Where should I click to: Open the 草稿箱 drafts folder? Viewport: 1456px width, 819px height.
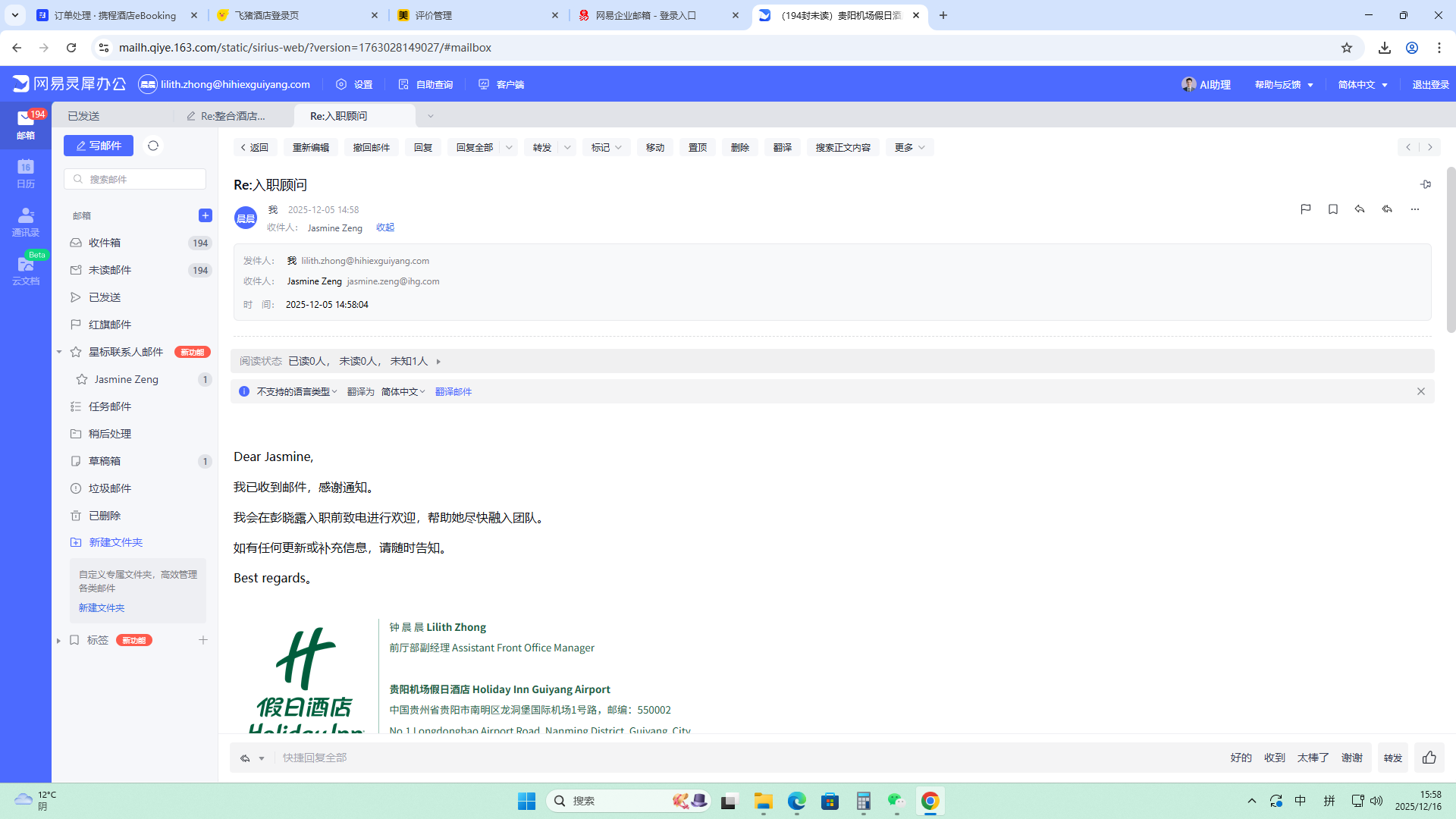click(105, 461)
